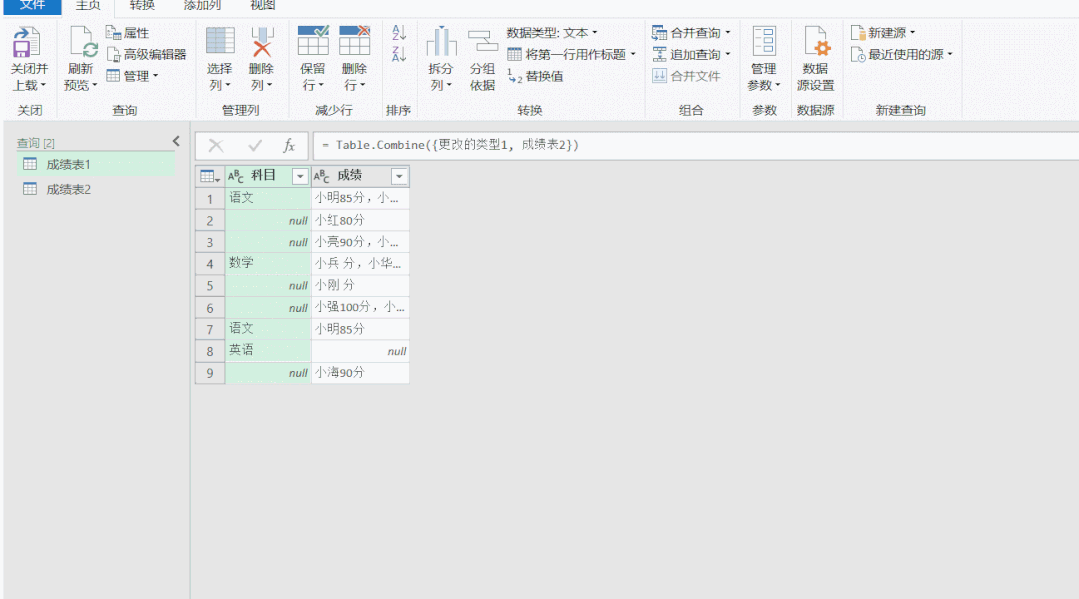Image resolution: width=1079 pixels, height=599 pixels.
Task: Switch to the Home (主页) tab
Action: pyautogui.click(x=88, y=6)
